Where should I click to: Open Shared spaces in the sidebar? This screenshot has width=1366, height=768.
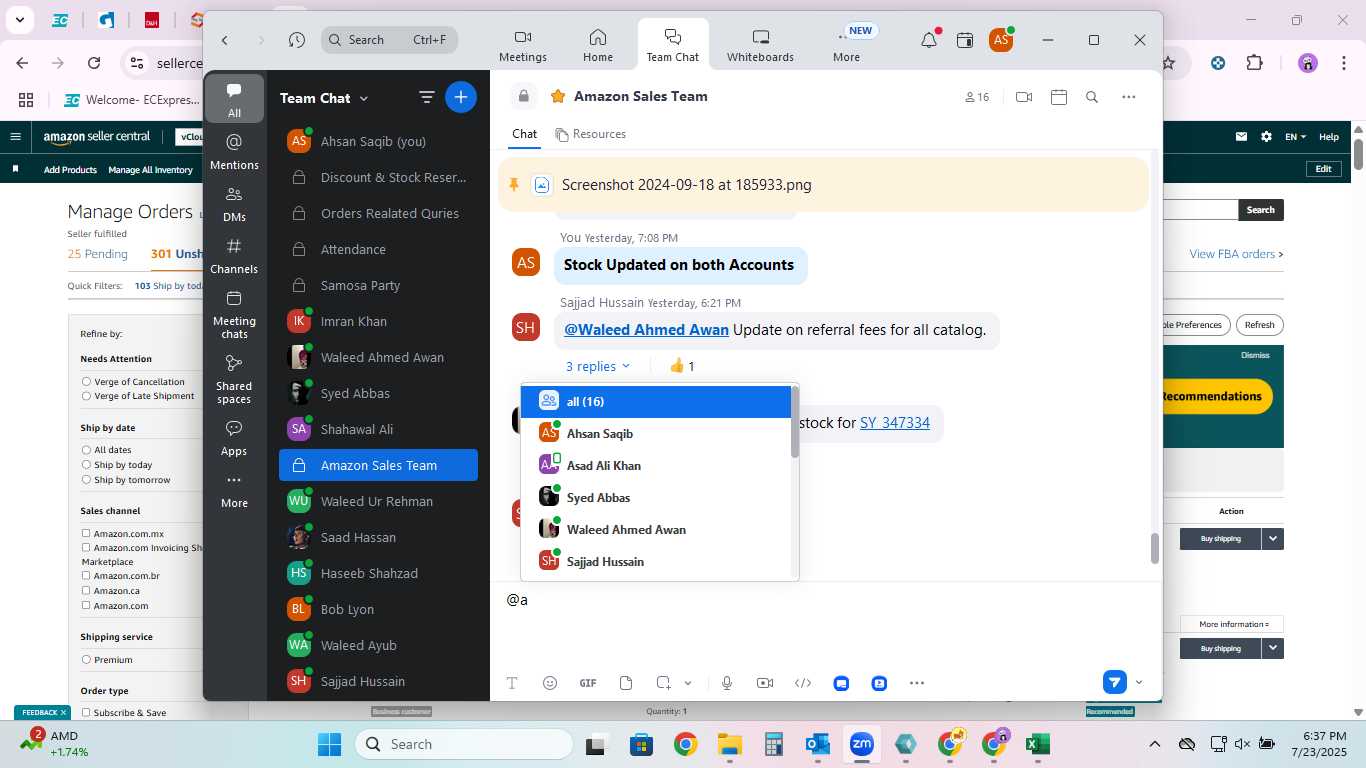pos(234,379)
